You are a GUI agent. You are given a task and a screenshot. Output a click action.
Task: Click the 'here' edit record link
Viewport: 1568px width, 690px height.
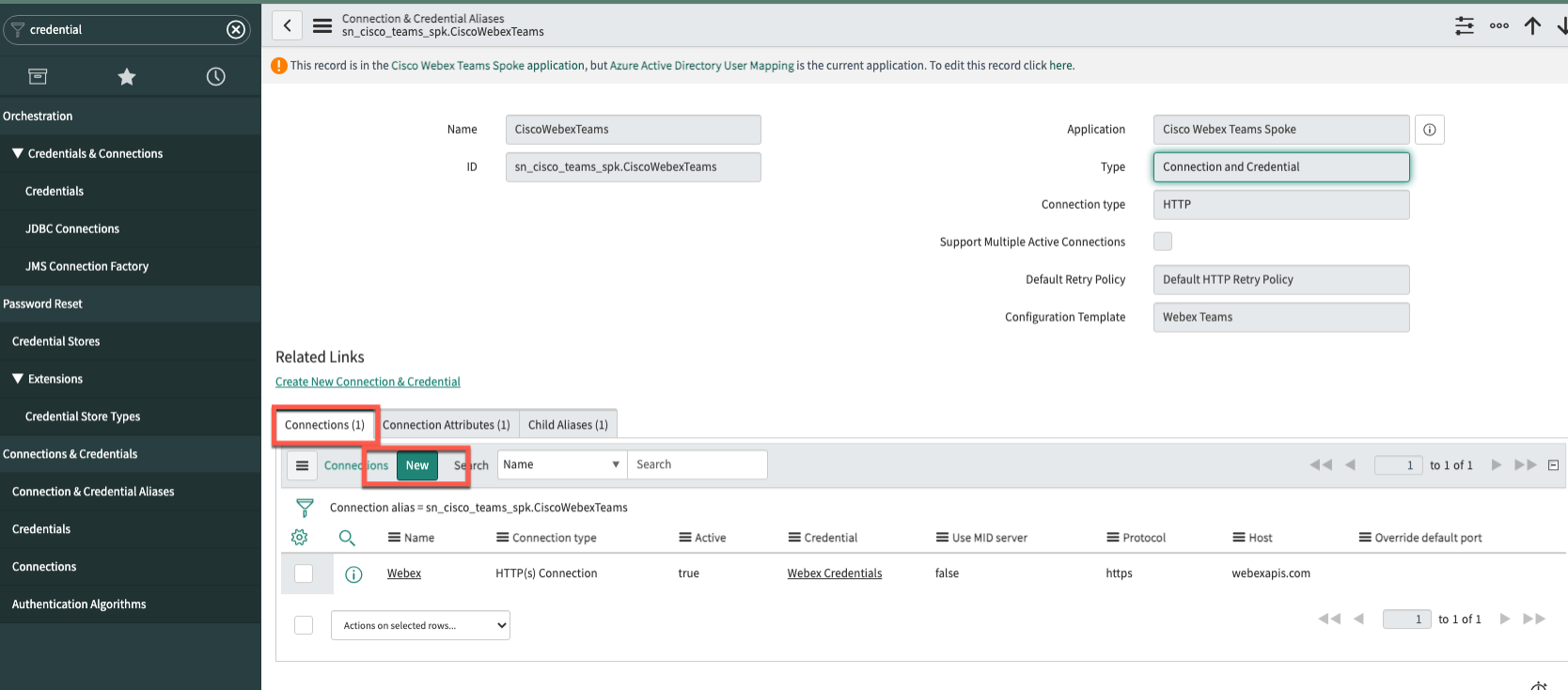pos(1060,66)
